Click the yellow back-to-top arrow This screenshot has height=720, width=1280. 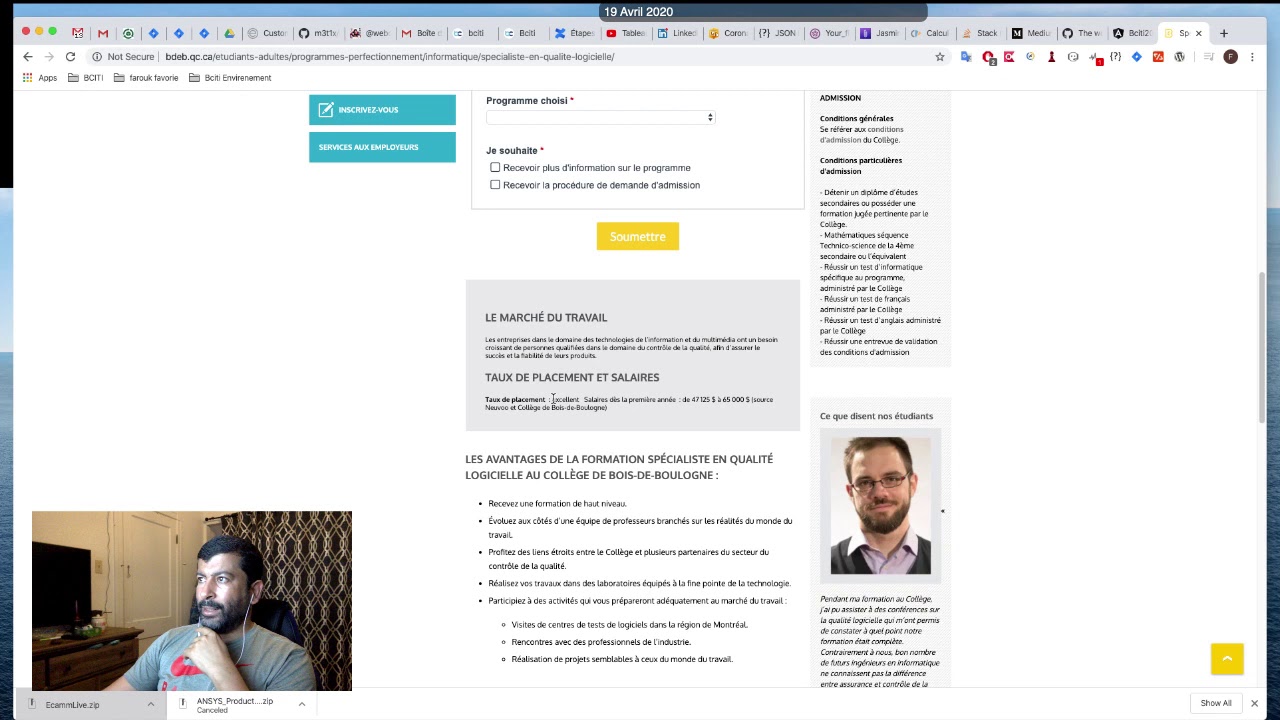(x=1227, y=658)
